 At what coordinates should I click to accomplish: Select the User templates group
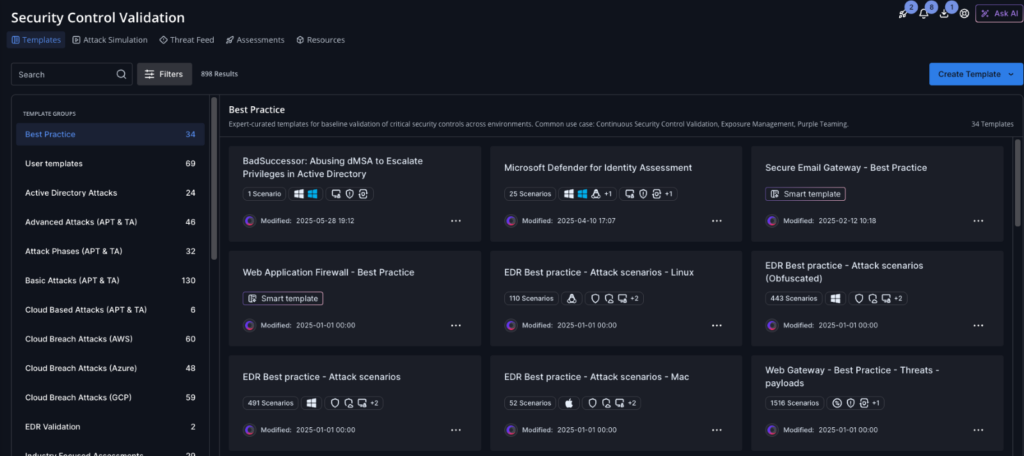pos(110,163)
